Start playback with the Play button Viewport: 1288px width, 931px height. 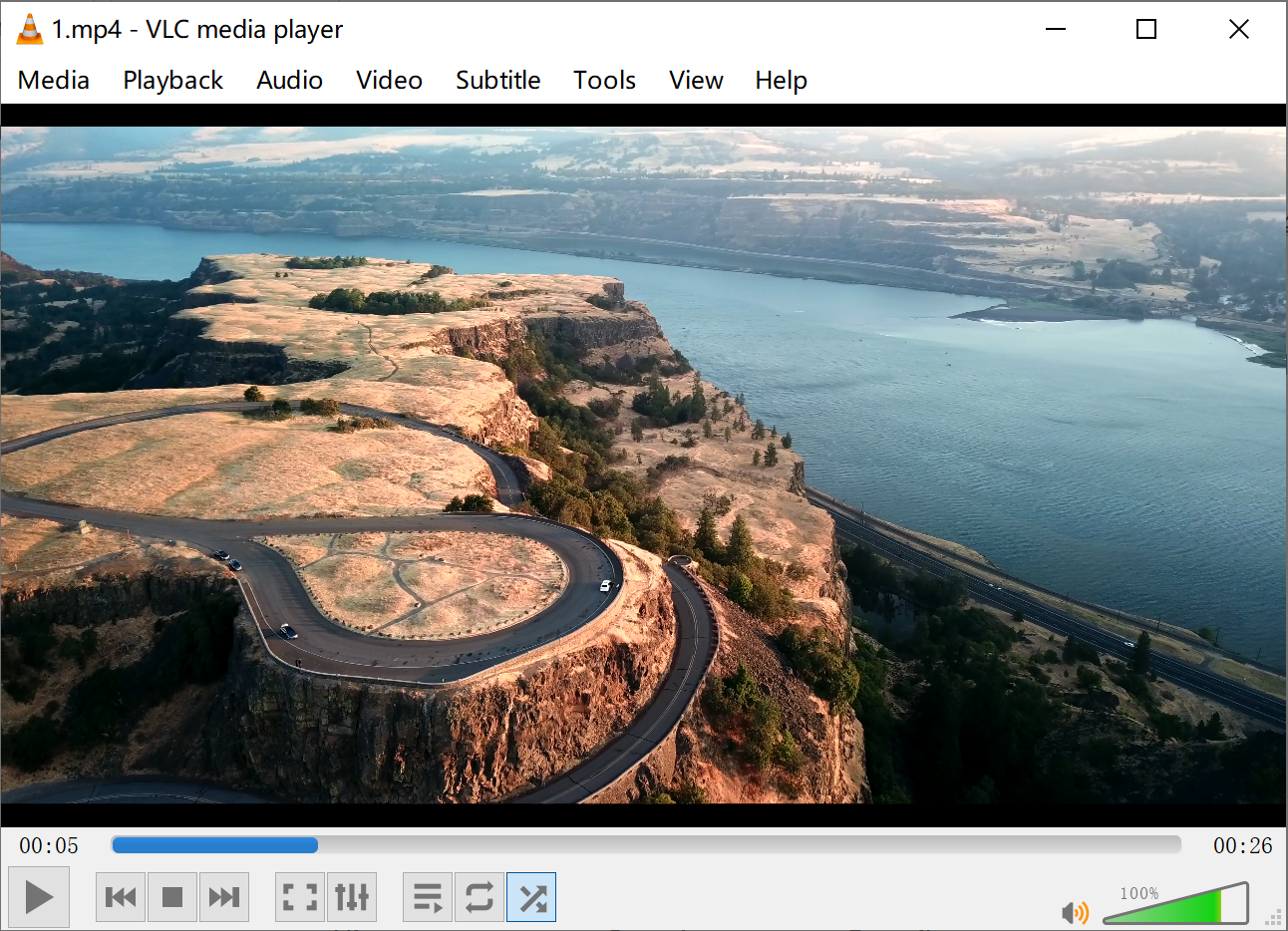click(39, 897)
